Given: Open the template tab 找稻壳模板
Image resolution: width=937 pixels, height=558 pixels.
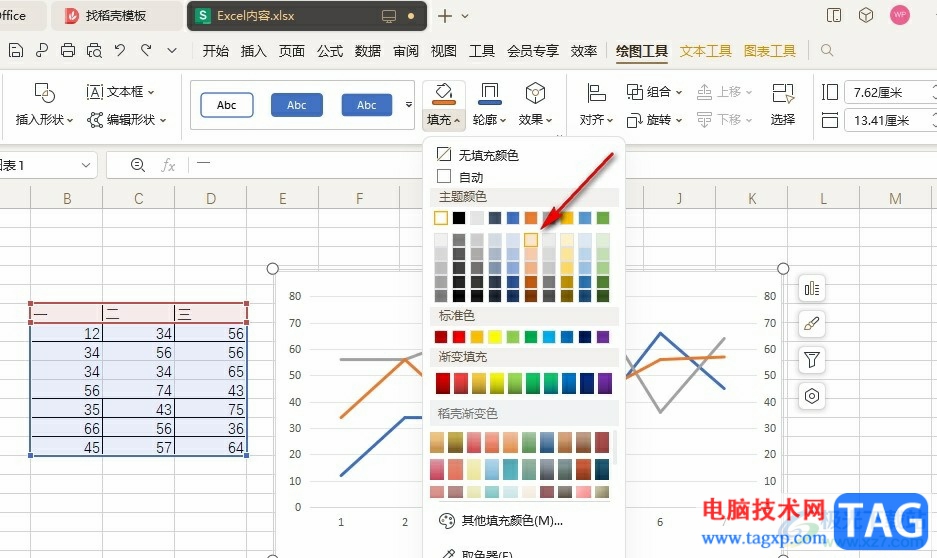Looking at the screenshot, I should 115,16.
